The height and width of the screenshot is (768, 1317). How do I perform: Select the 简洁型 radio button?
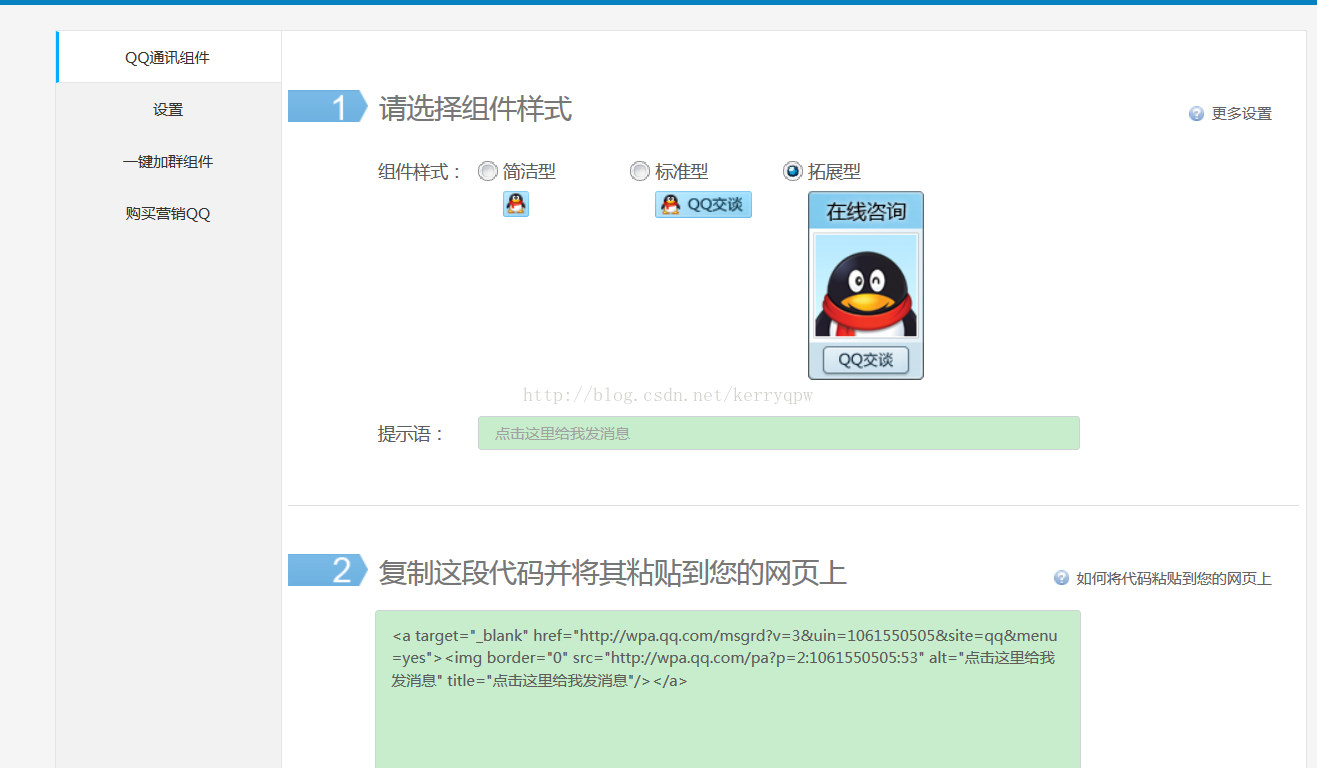488,172
